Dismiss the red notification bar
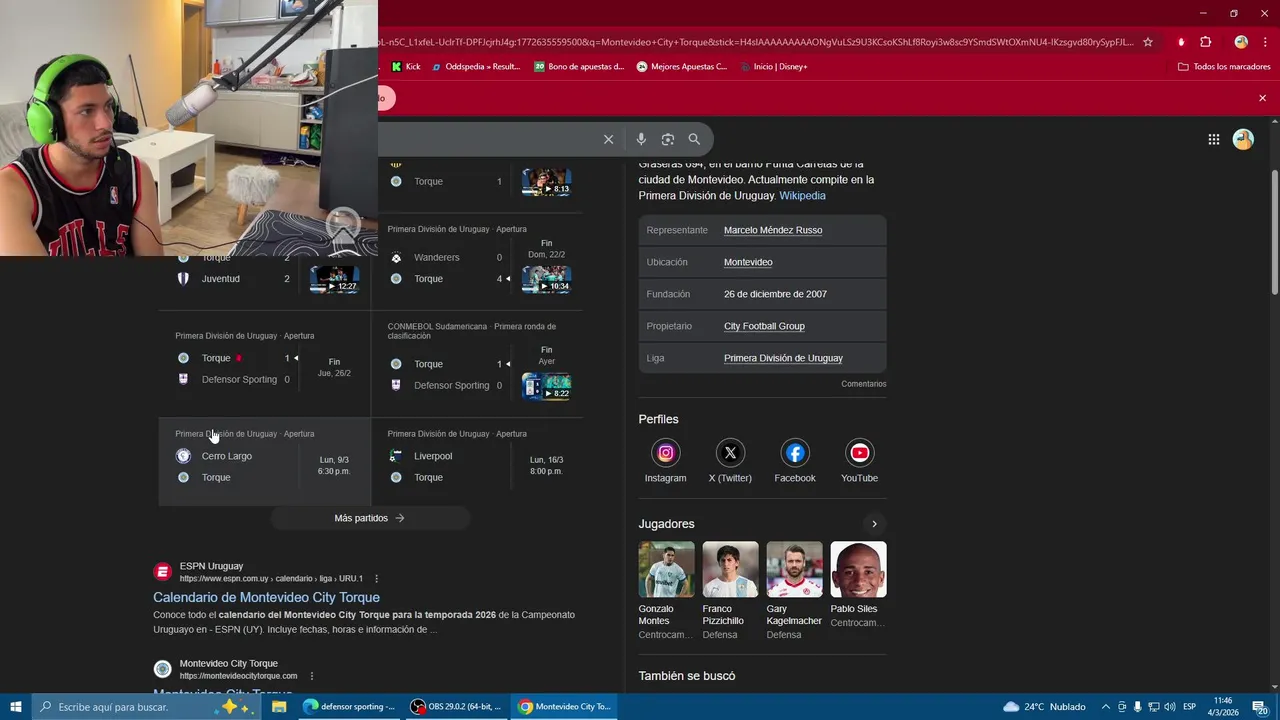Image resolution: width=1280 pixels, height=720 pixels. (x=1262, y=98)
